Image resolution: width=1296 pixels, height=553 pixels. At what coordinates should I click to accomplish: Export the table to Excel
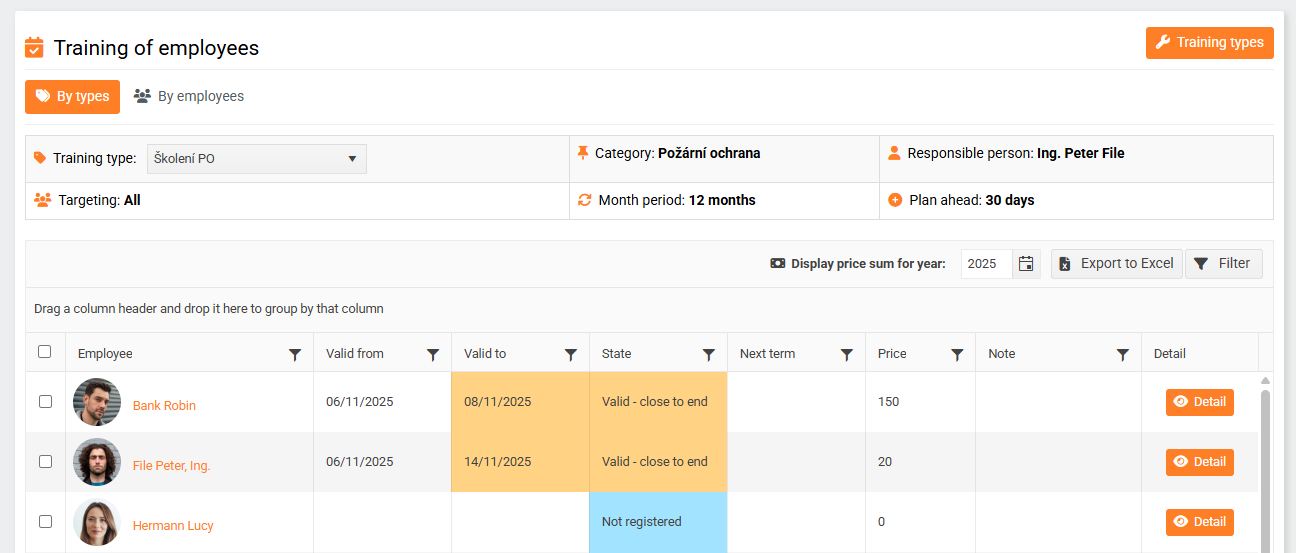point(1116,264)
